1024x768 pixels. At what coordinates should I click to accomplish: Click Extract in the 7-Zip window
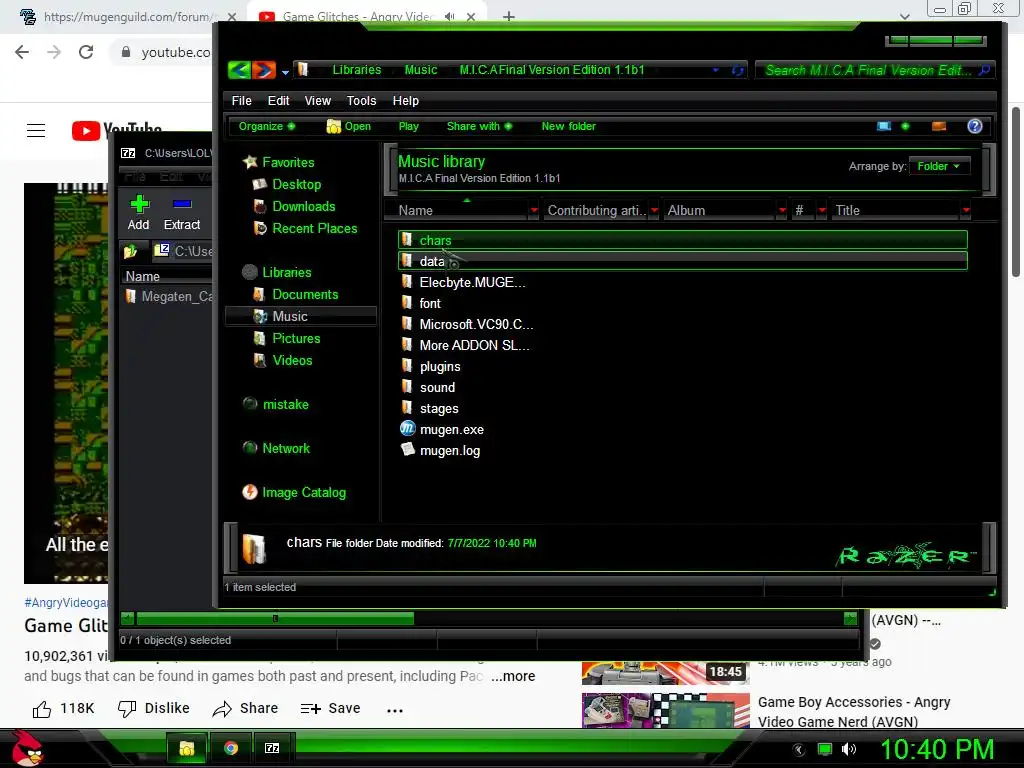182,214
